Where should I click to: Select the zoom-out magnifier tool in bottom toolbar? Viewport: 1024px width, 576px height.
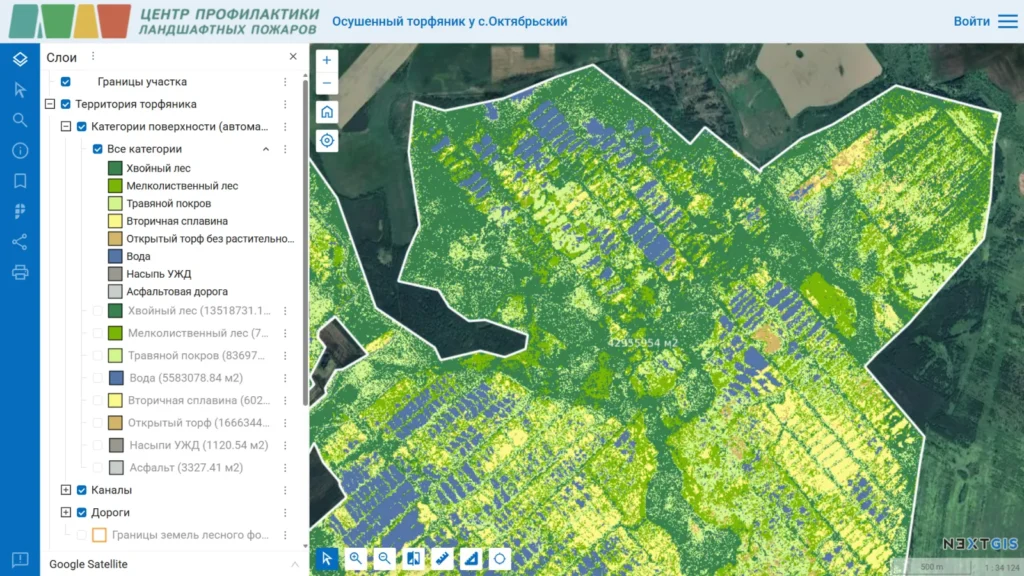click(384, 558)
